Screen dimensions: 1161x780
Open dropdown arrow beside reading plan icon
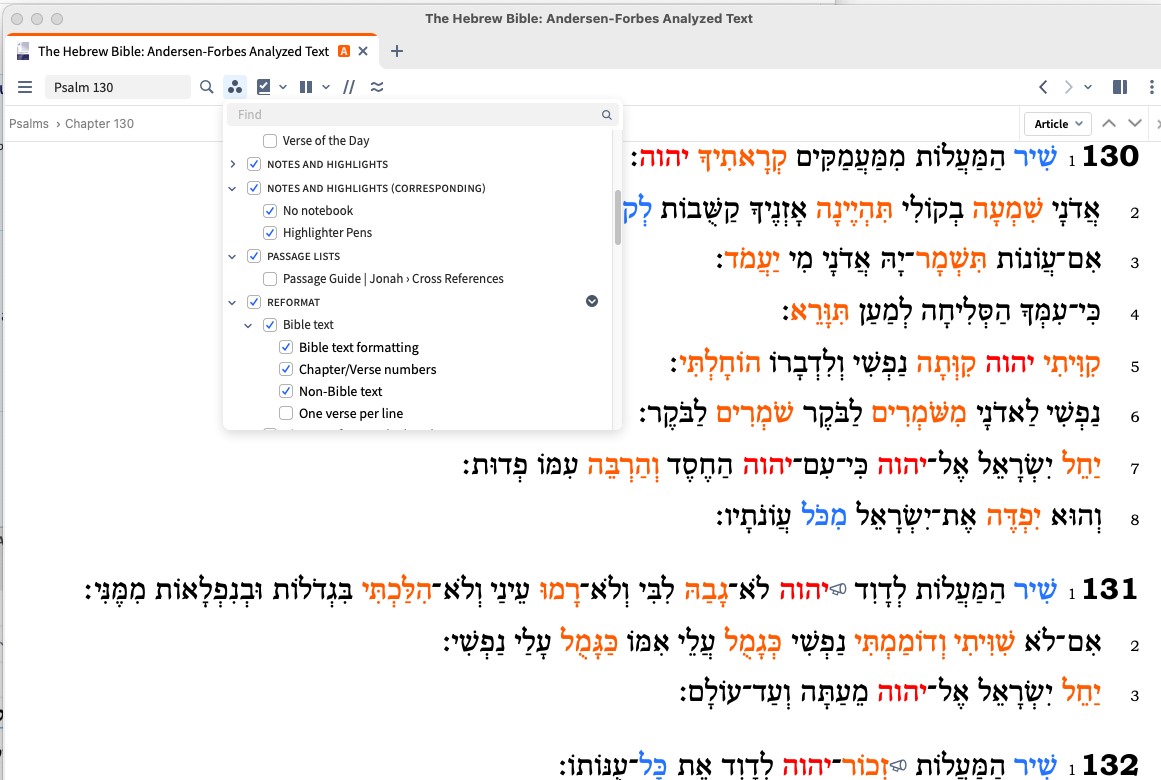(283, 87)
